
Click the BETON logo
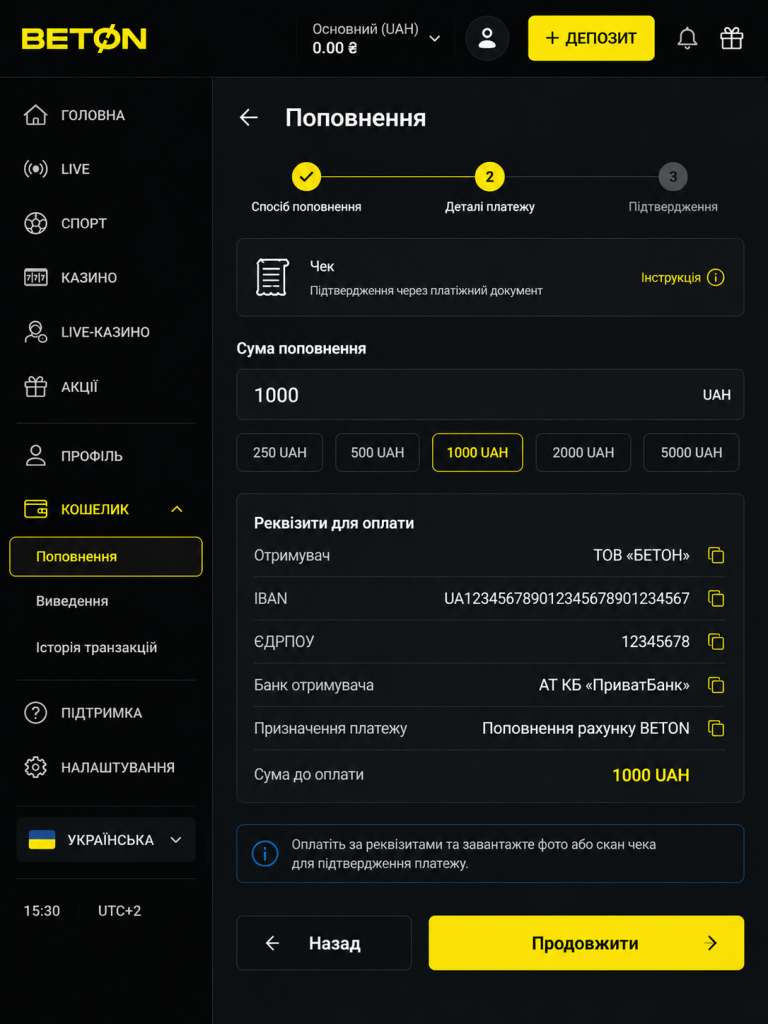84,39
